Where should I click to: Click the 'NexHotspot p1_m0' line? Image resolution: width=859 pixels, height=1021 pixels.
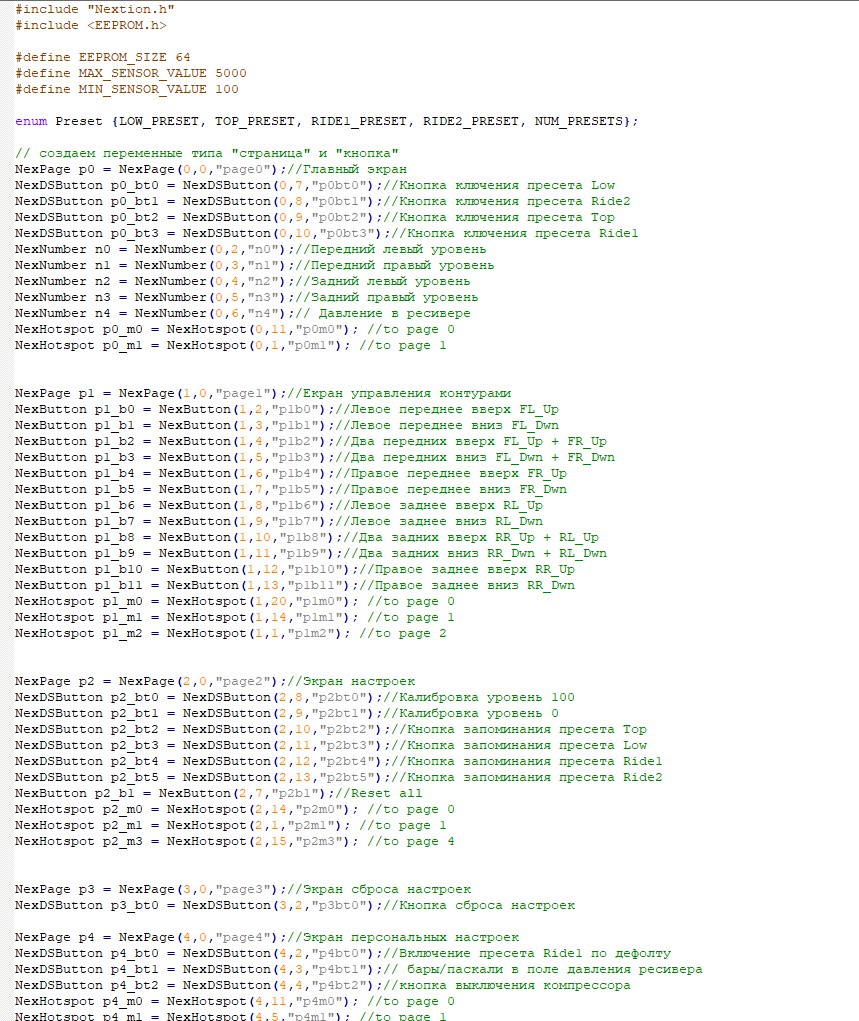point(235,602)
